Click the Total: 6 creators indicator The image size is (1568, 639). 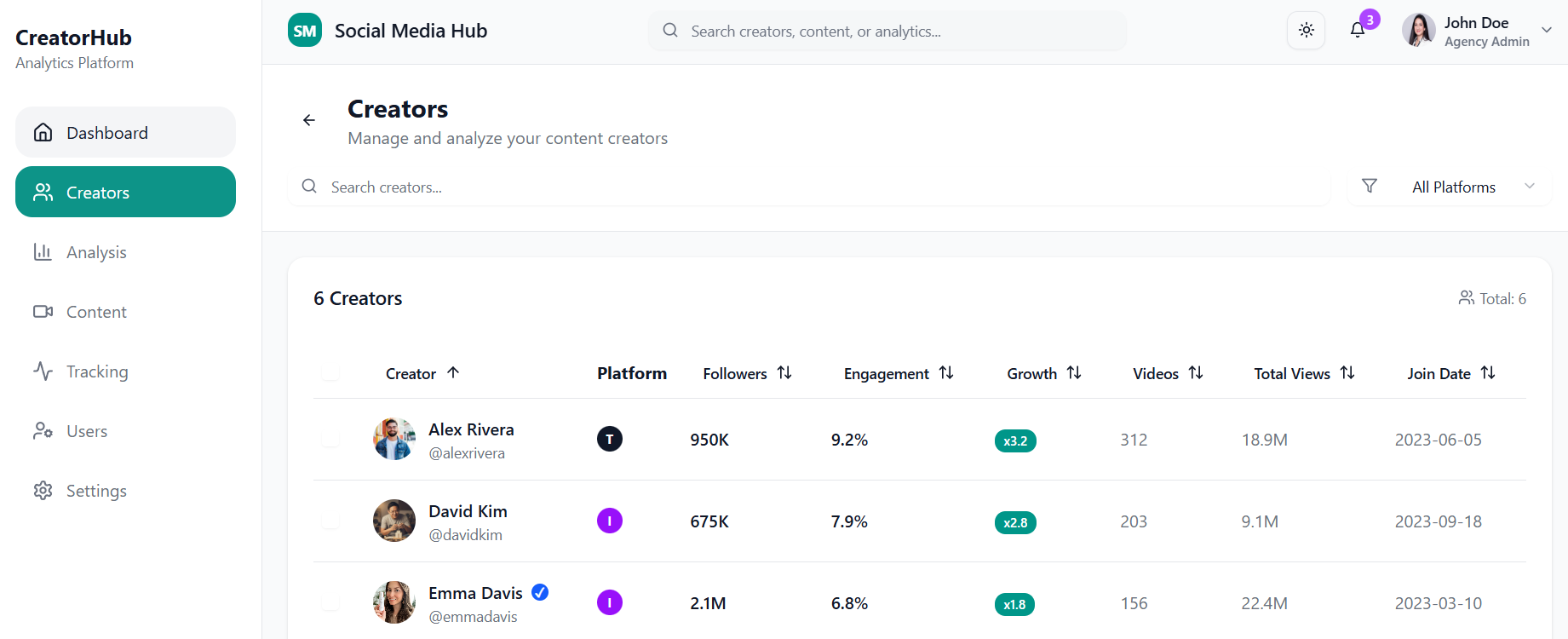point(1492,298)
